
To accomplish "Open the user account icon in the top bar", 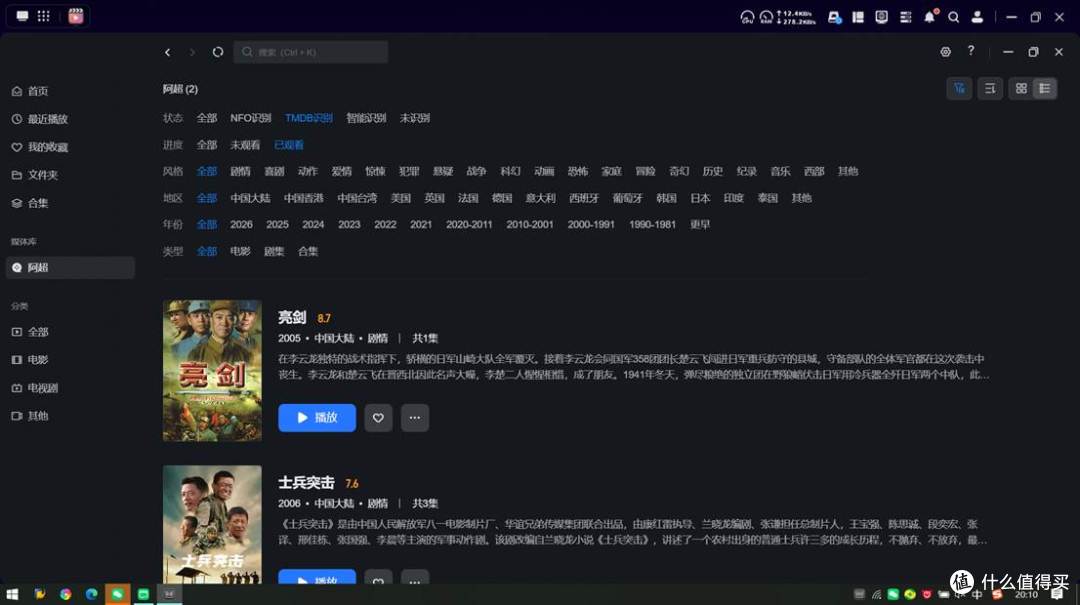I will pyautogui.click(x=977, y=17).
